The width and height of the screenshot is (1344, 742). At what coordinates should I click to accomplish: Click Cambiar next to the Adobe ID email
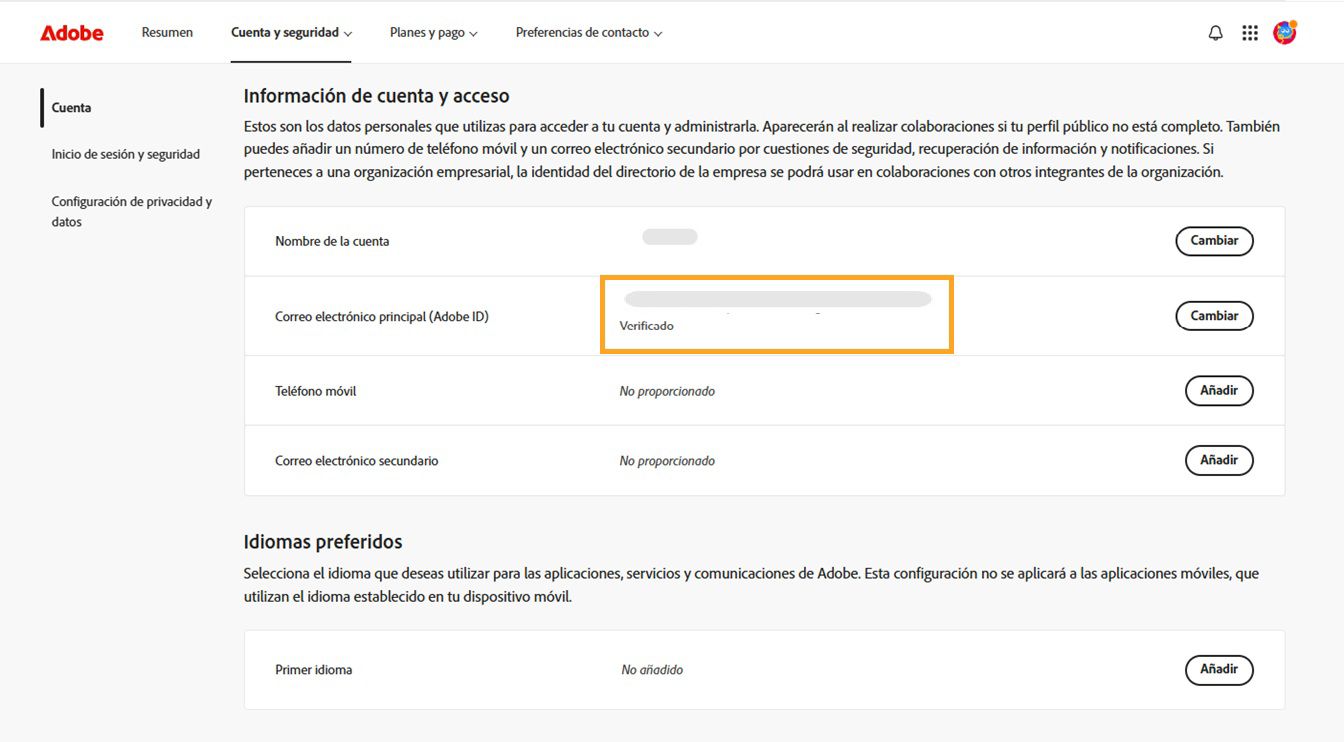click(x=1213, y=315)
